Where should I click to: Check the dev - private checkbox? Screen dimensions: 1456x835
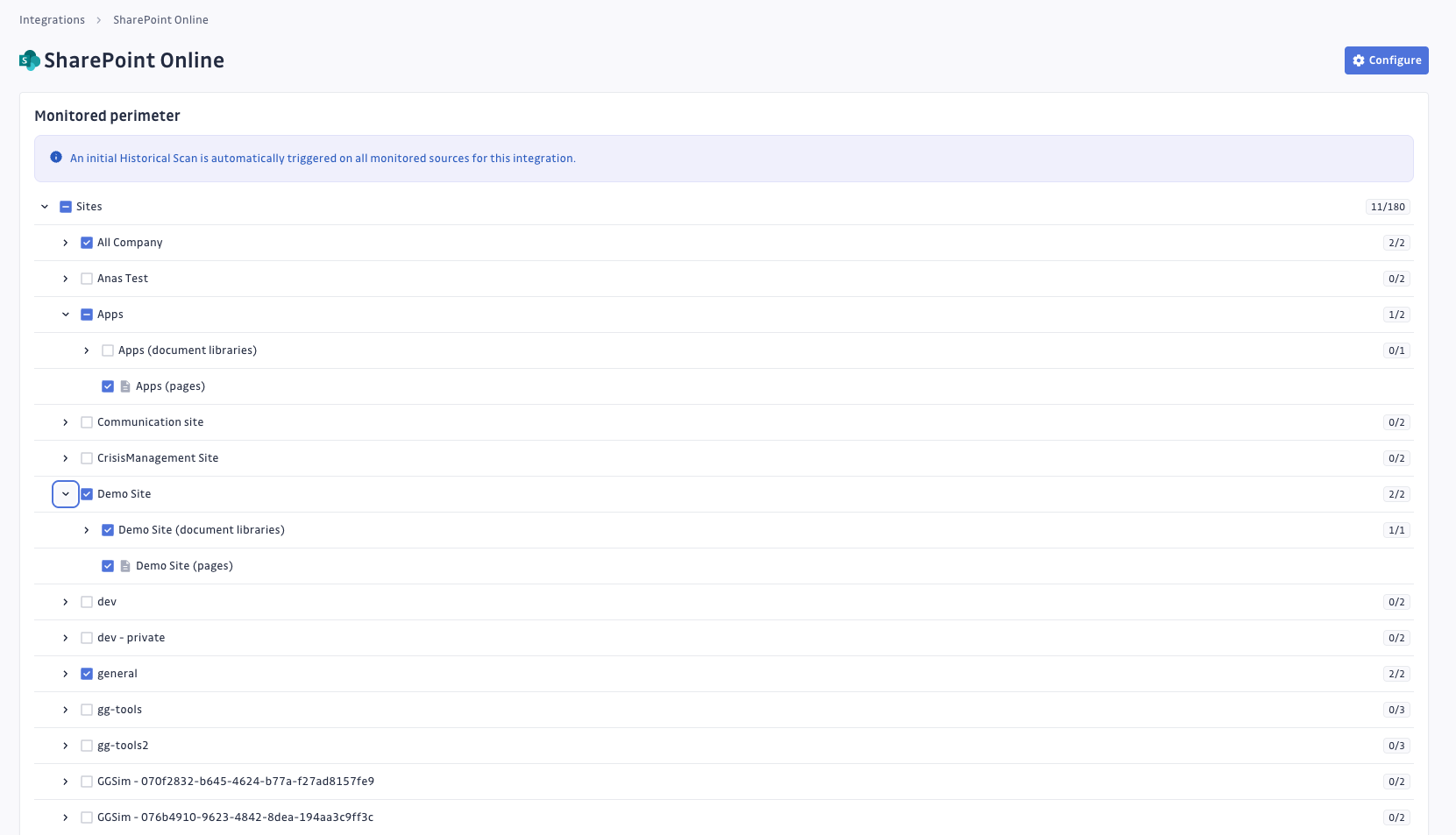[x=87, y=638]
